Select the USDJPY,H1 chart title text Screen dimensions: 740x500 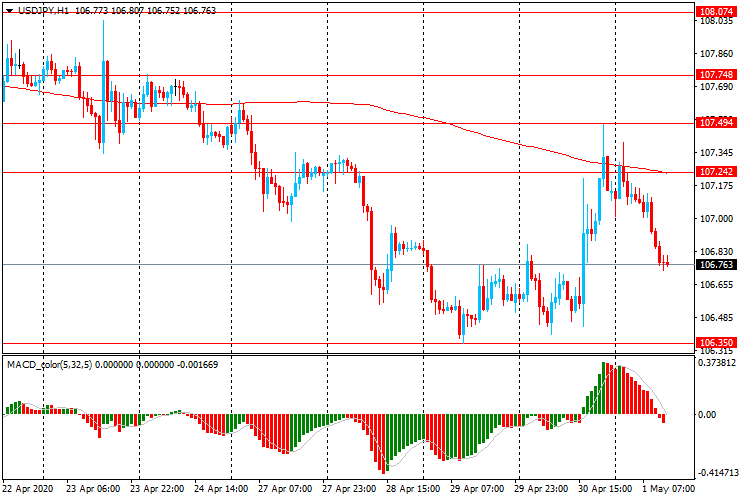(x=43, y=10)
